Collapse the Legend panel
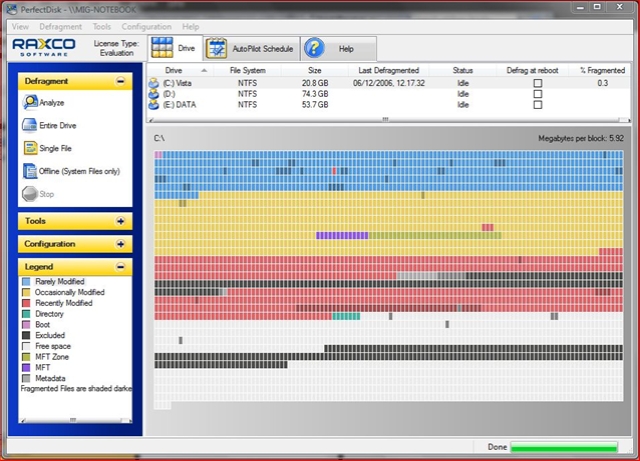Image resolution: width=640 pixels, height=461 pixels. pos(120,267)
